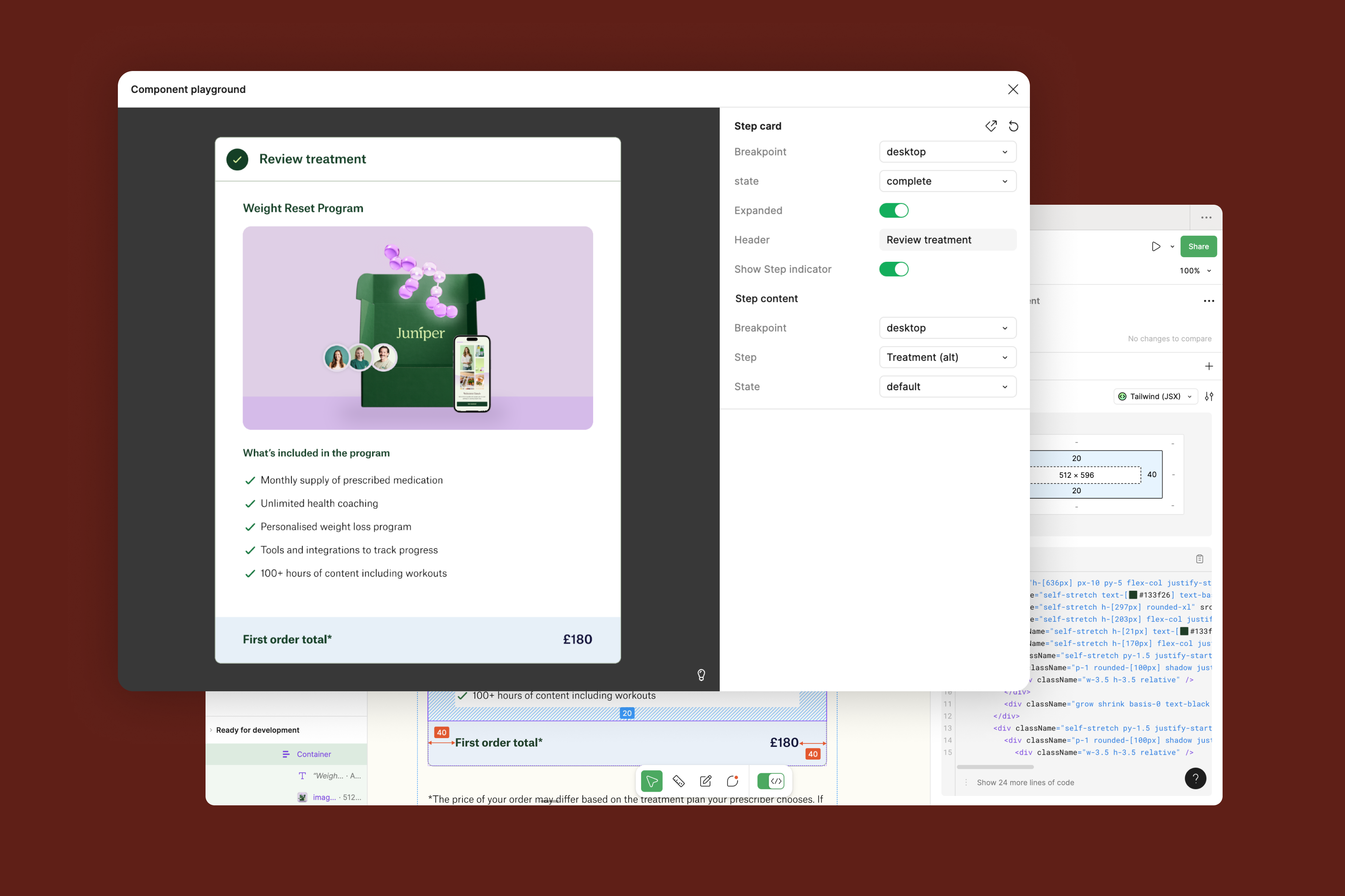Select the Move cursor tool

[651, 781]
